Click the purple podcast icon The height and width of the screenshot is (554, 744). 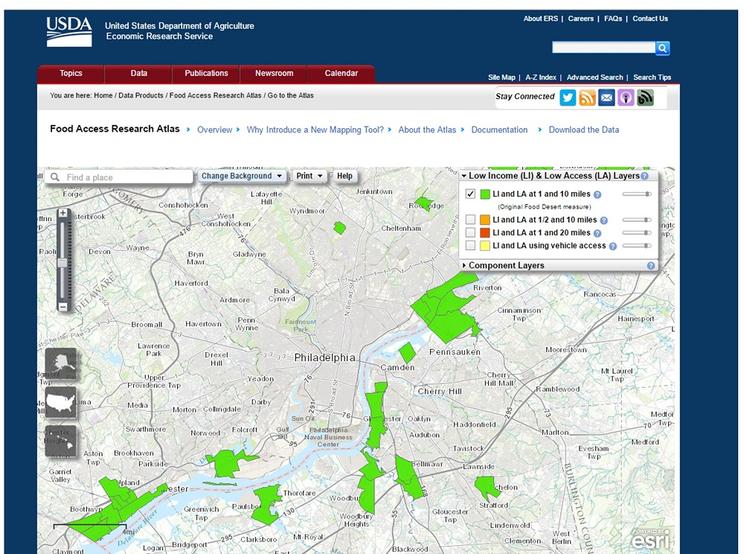(625, 97)
